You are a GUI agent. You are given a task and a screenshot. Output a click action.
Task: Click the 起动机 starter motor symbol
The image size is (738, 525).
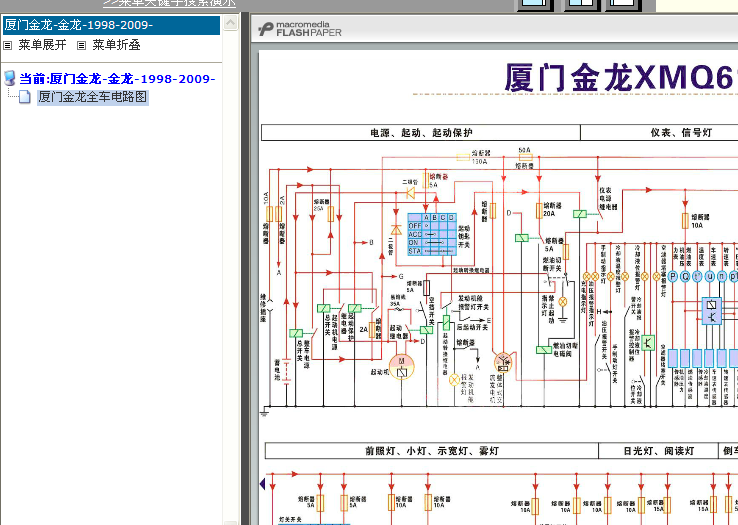coord(401,367)
